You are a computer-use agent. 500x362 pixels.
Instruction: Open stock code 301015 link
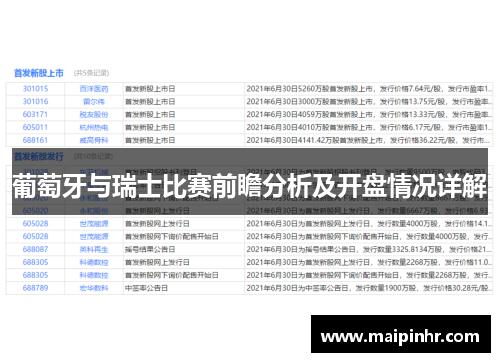tap(35, 89)
